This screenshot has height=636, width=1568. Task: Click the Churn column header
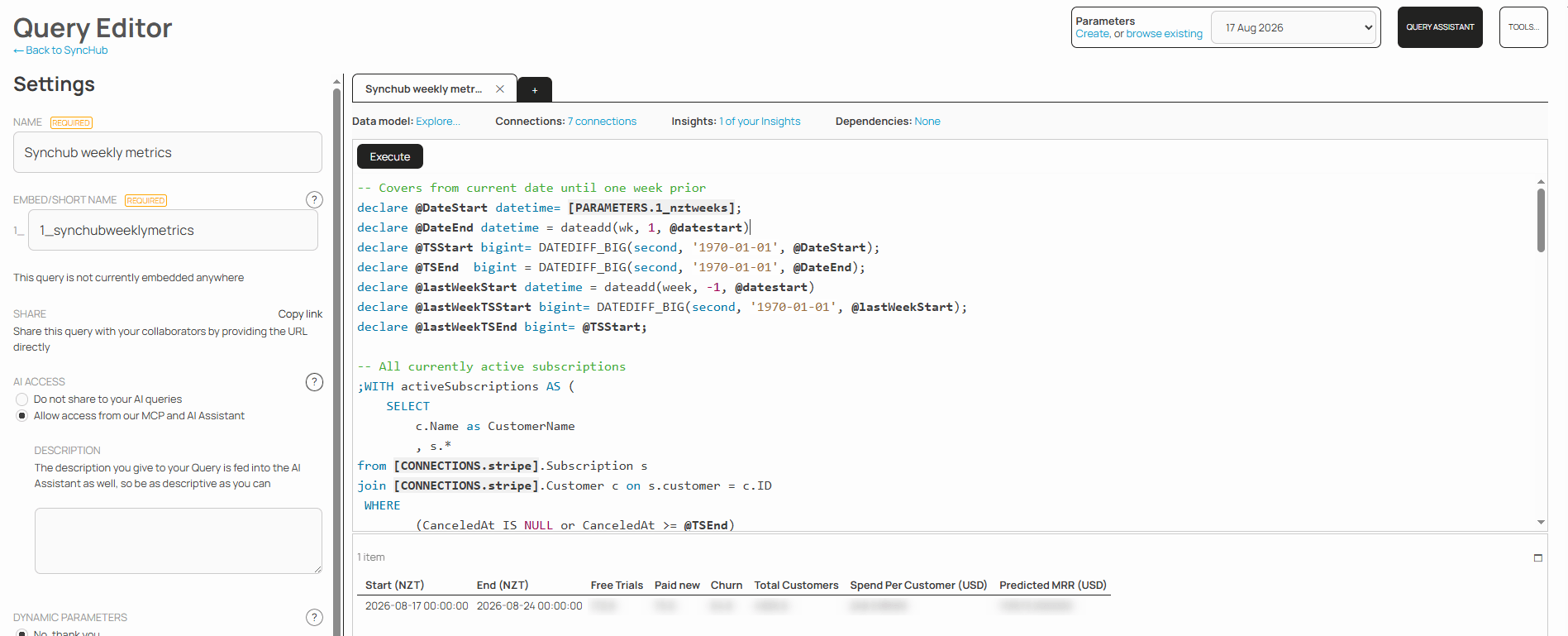click(727, 586)
